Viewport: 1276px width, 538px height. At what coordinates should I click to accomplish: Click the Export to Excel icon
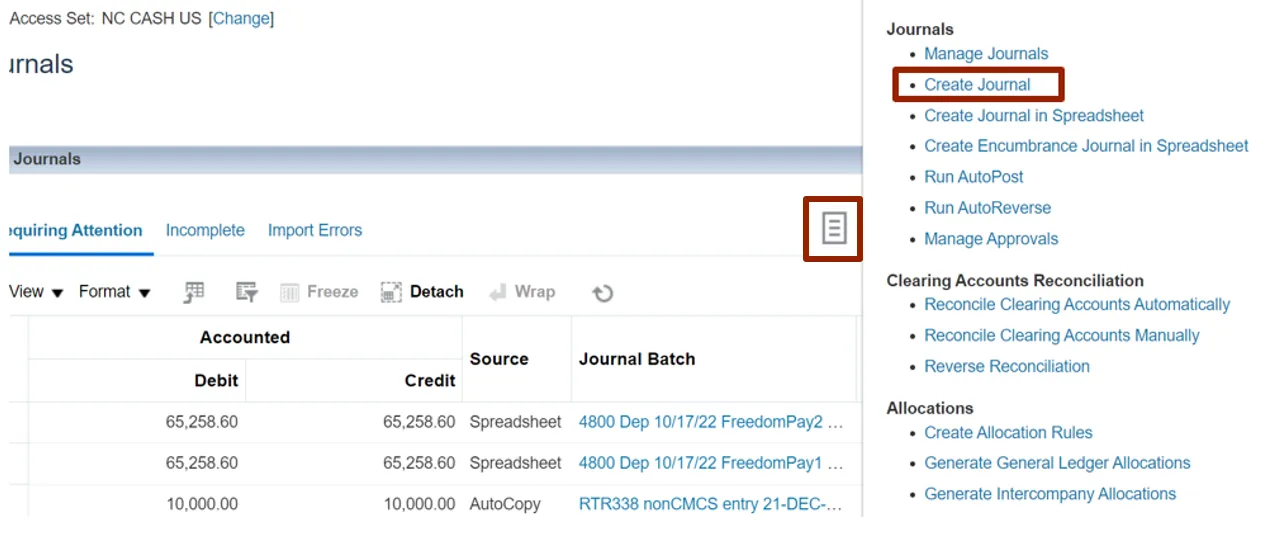click(194, 292)
